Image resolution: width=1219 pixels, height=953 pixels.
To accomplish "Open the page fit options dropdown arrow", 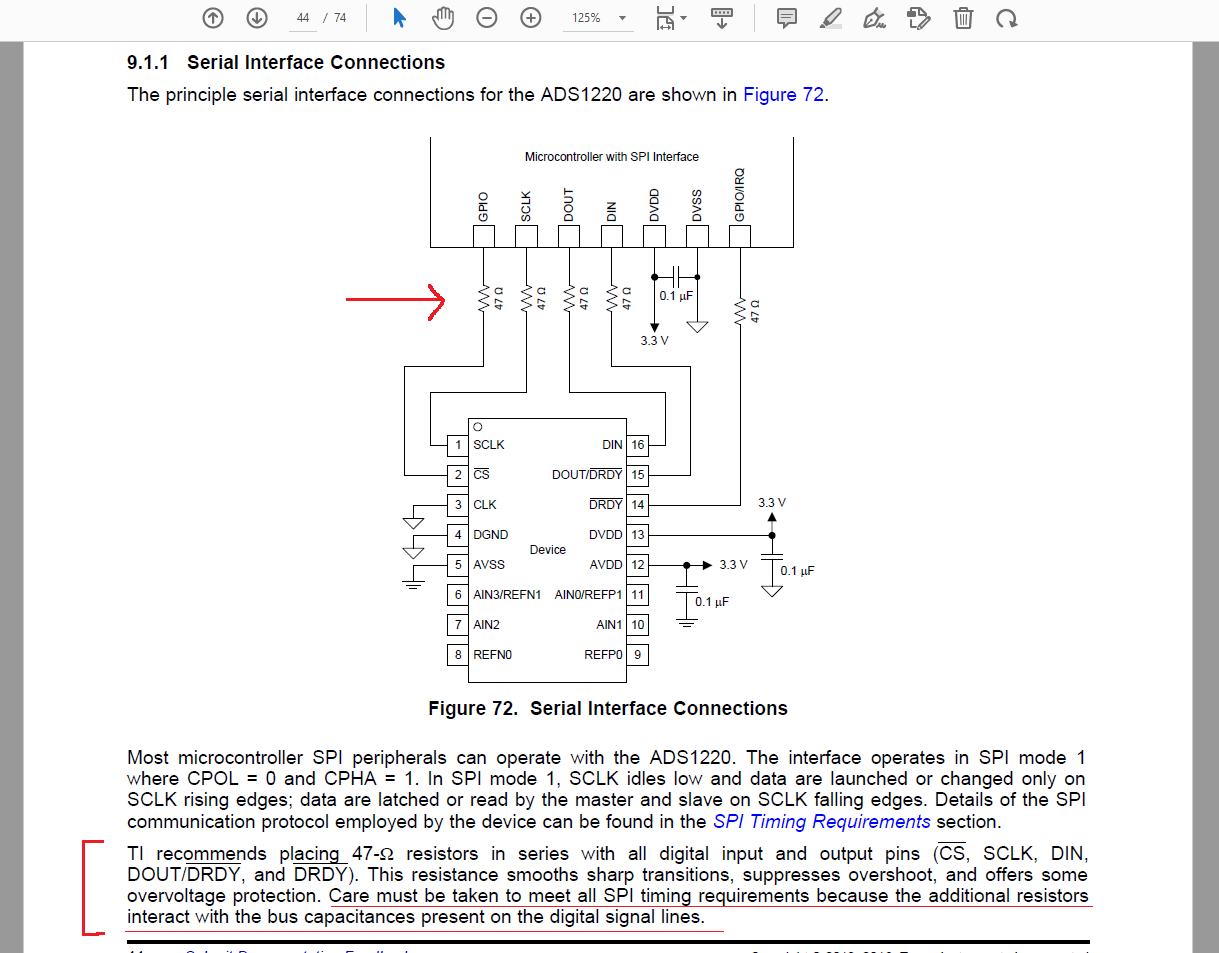I will 684,18.
